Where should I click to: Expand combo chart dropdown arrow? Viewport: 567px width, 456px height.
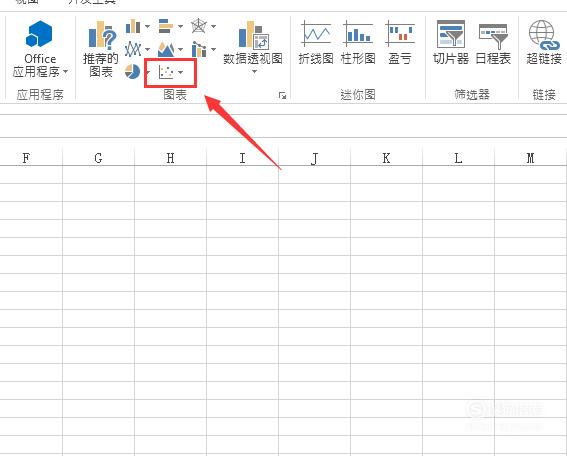213,49
